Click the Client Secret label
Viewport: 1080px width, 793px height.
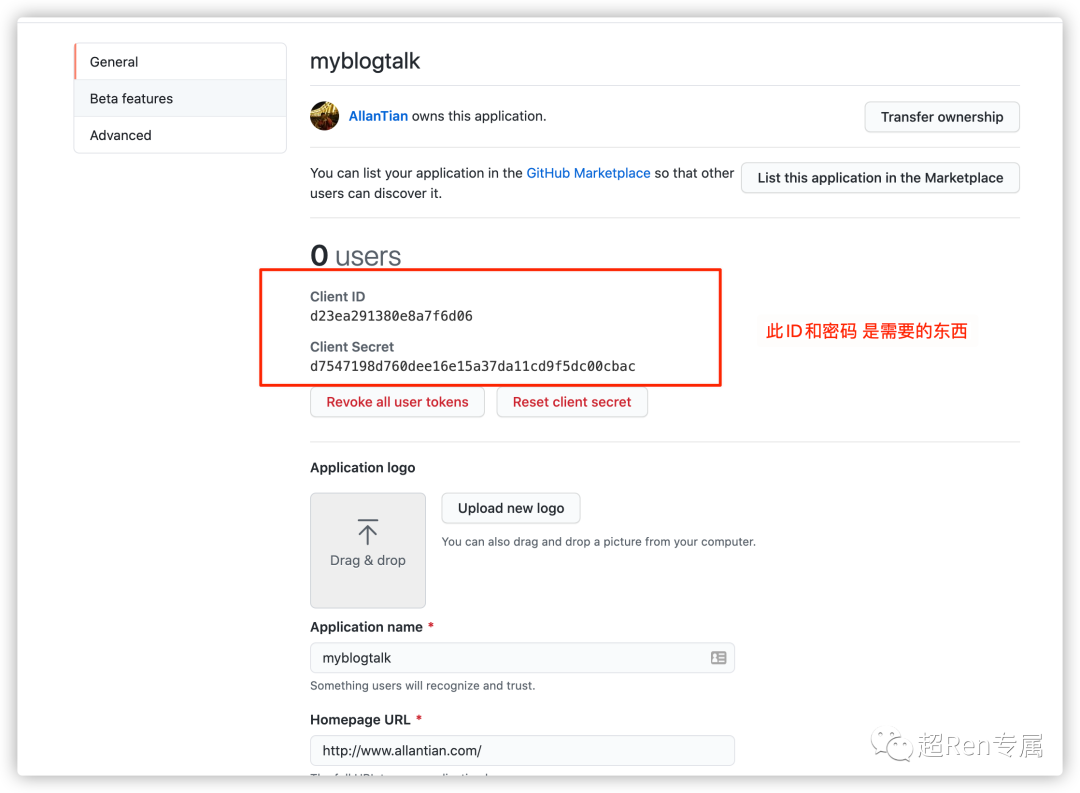pos(352,347)
